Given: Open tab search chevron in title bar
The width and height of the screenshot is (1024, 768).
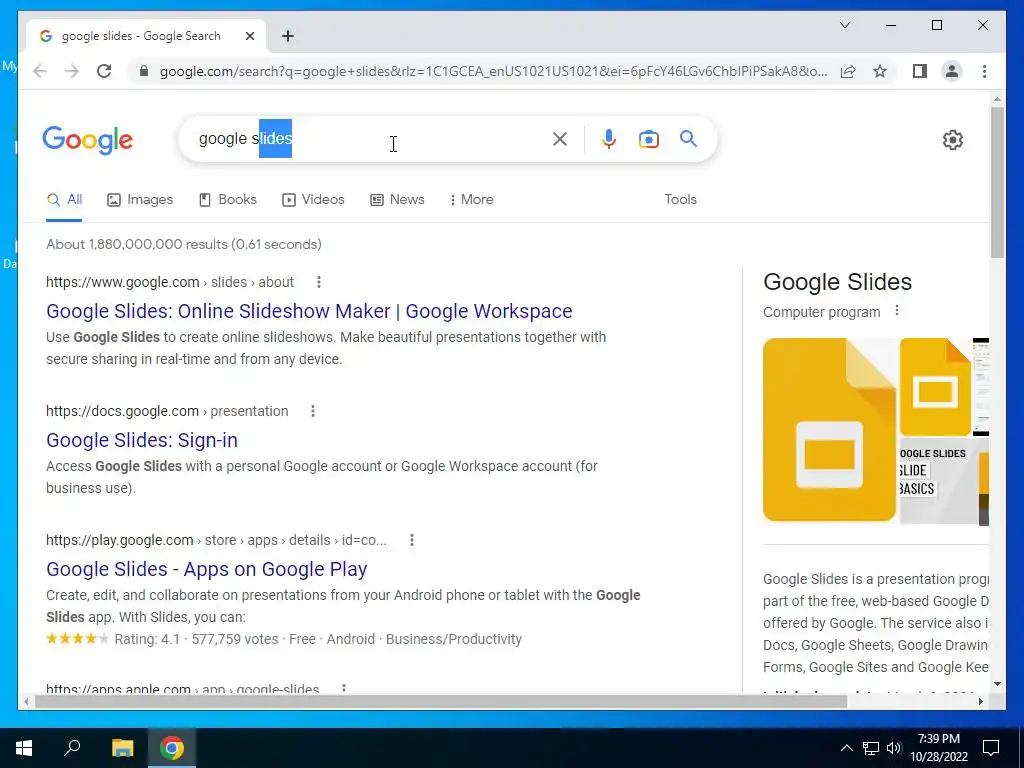Looking at the screenshot, I should pyautogui.click(x=844, y=25).
